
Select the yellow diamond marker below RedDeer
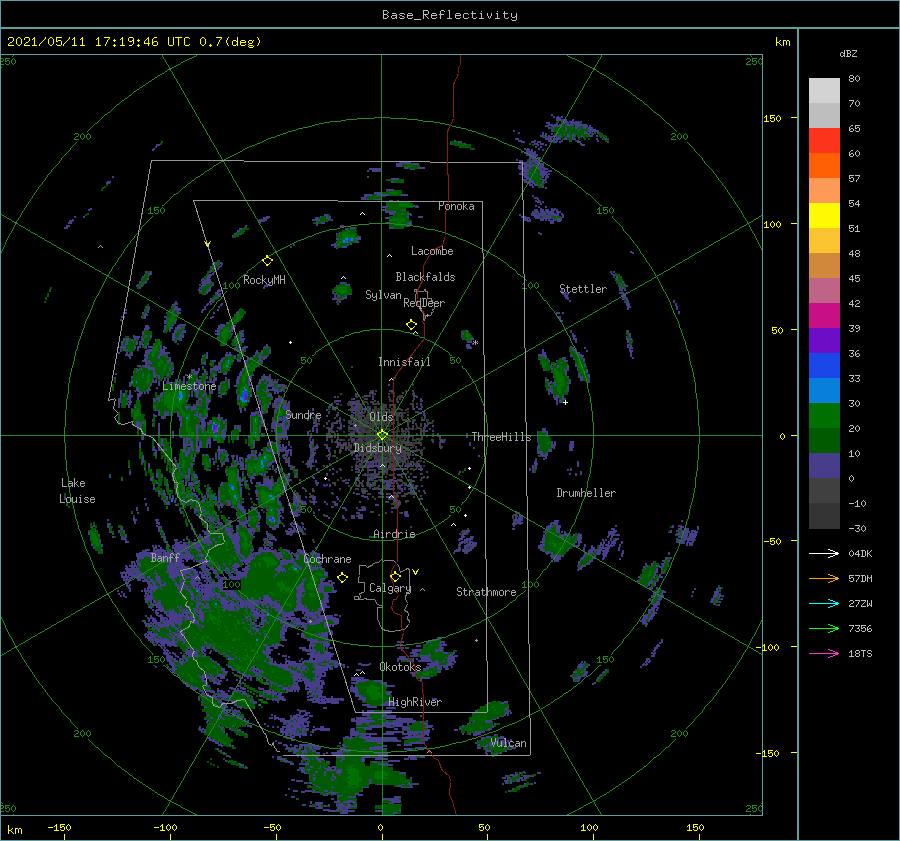tap(411, 325)
